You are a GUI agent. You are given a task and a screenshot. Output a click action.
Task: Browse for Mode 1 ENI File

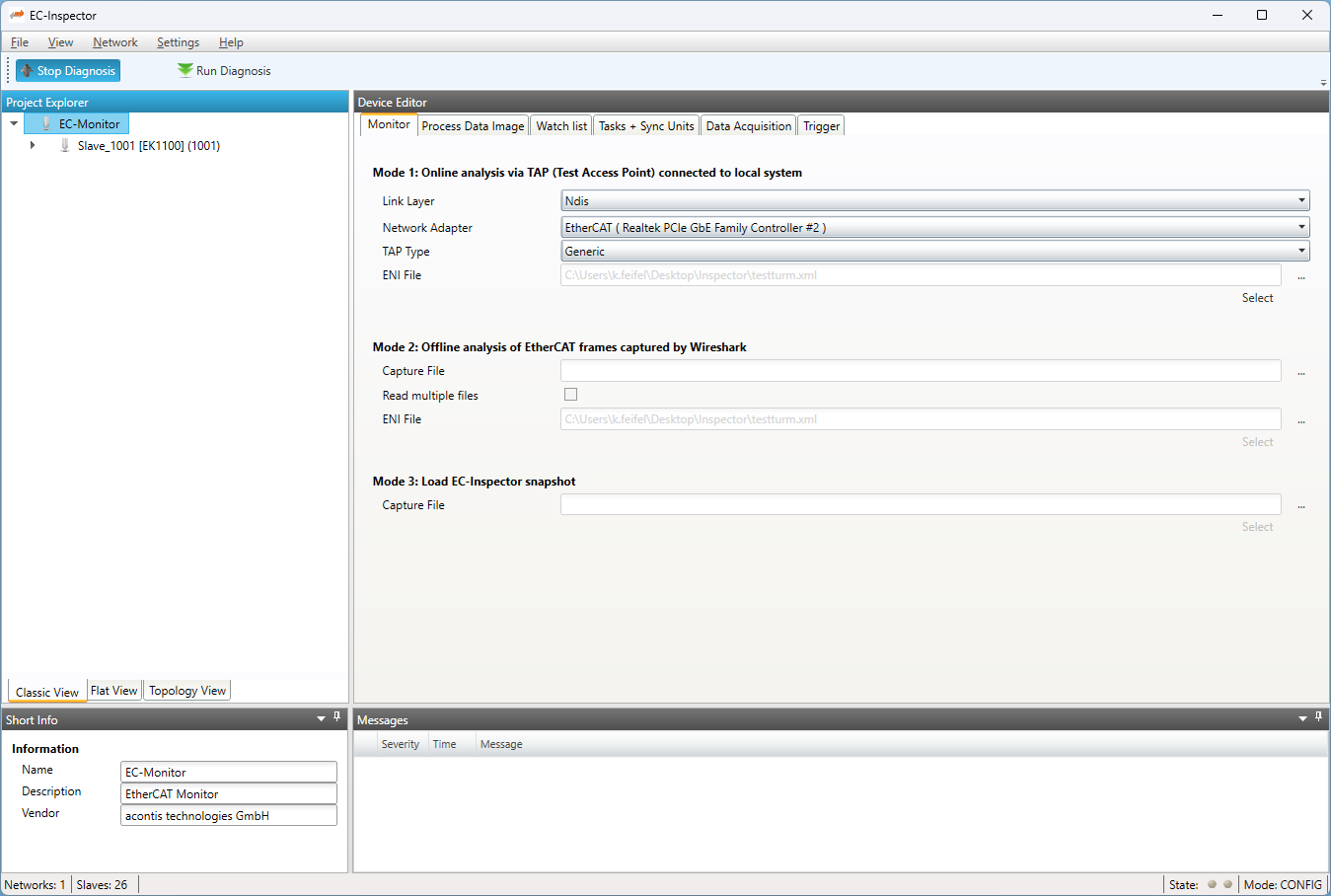pos(1300,277)
